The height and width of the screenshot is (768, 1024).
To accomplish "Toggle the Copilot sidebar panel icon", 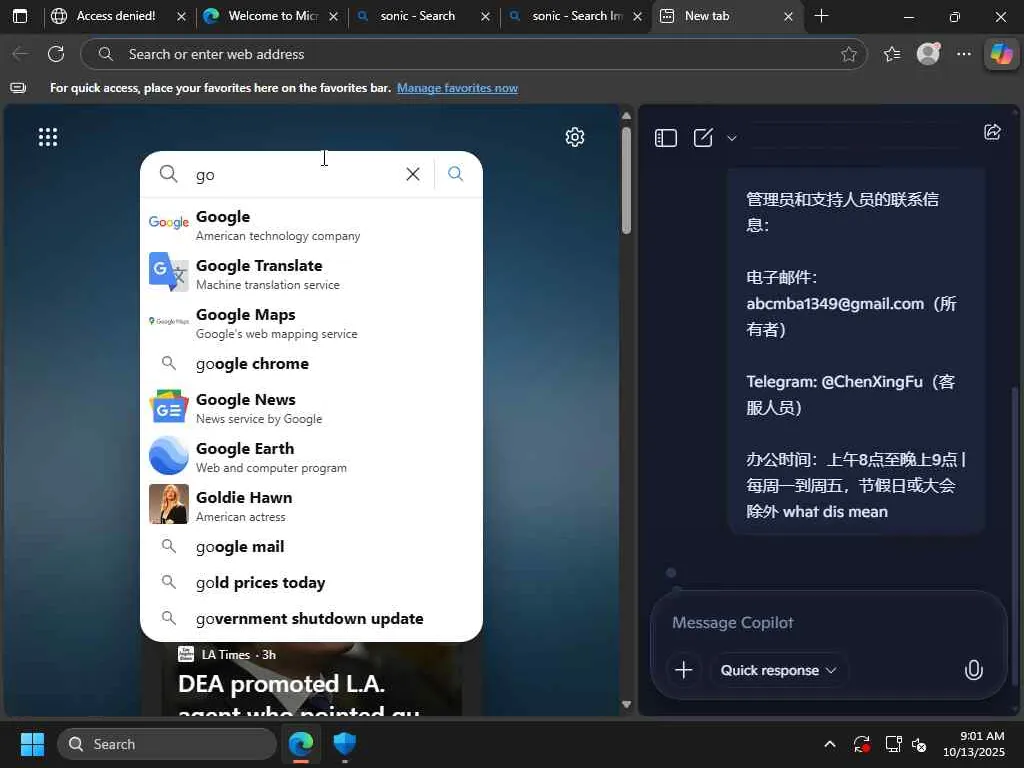I will (x=665, y=138).
